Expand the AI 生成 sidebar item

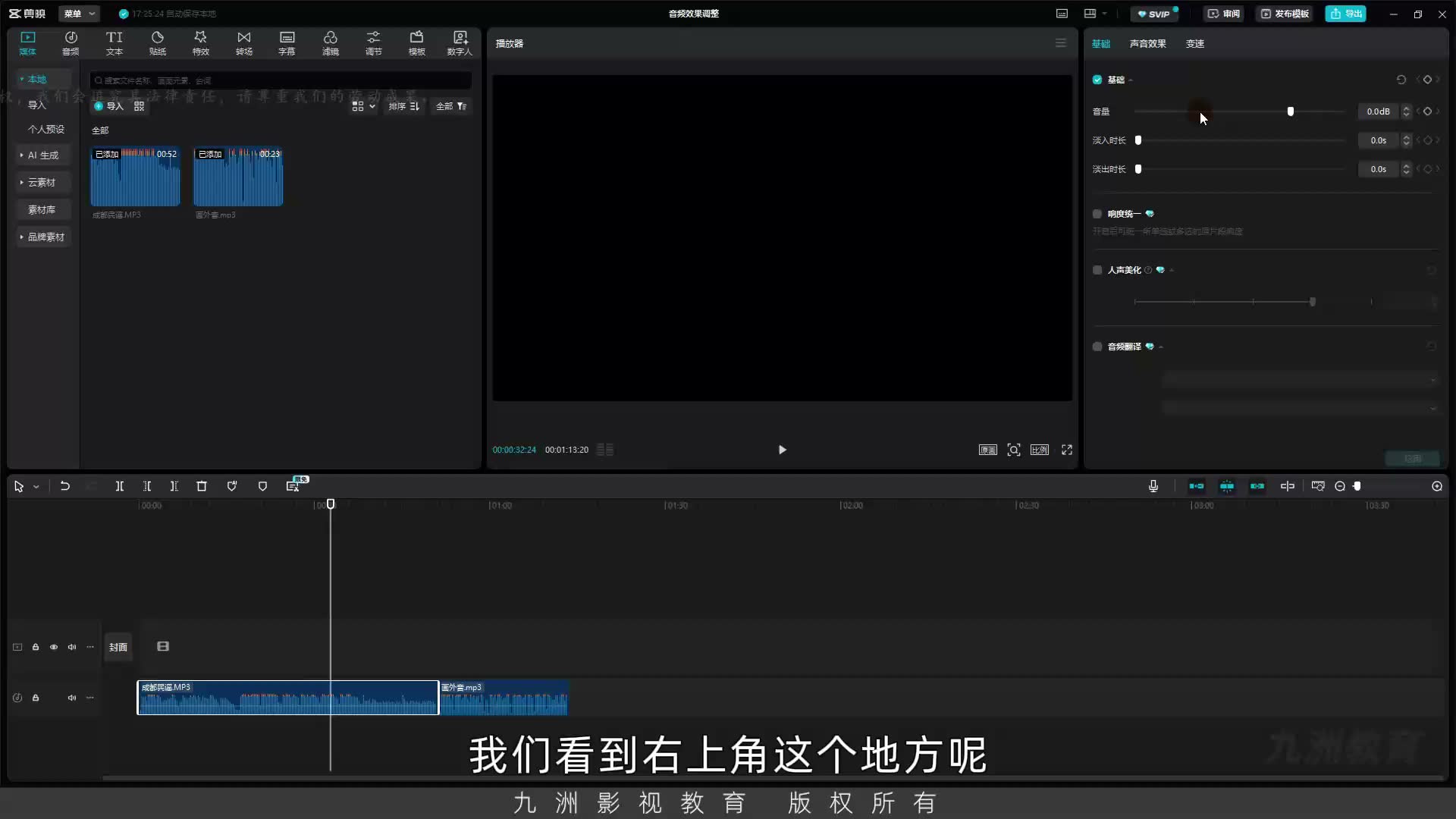(43, 155)
